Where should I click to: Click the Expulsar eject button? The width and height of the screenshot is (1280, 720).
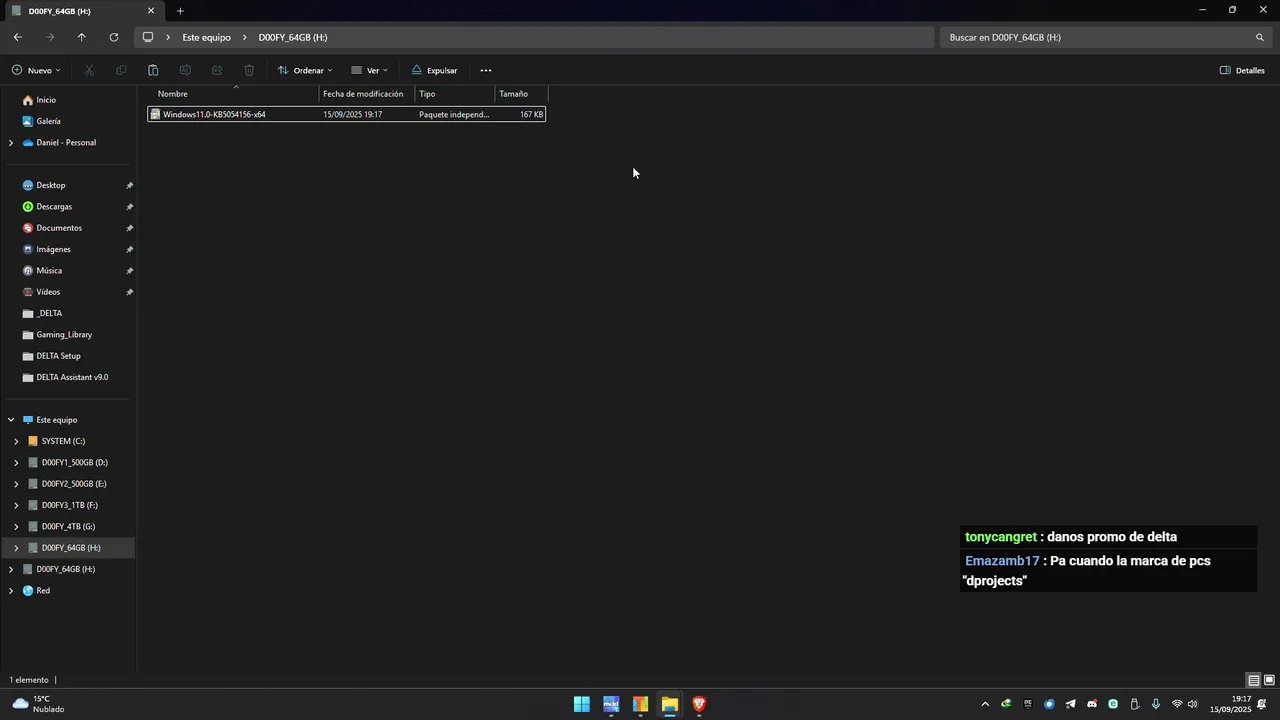pyautogui.click(x=434, y=70)
